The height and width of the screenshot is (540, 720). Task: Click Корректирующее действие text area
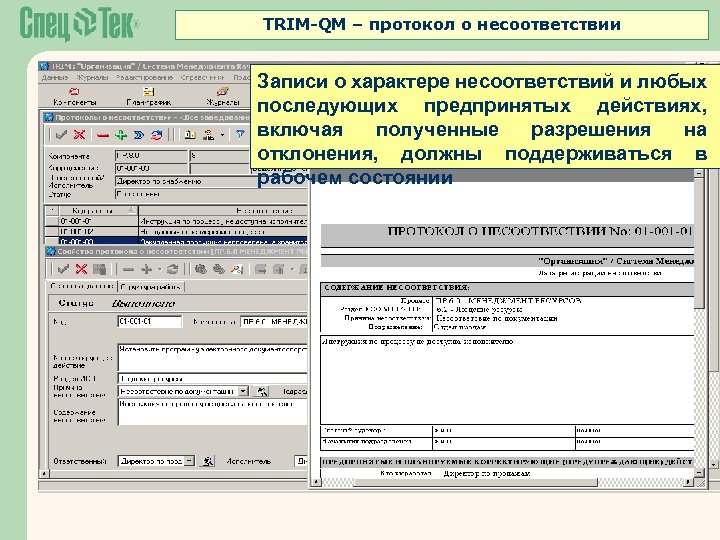pos(213,357)
